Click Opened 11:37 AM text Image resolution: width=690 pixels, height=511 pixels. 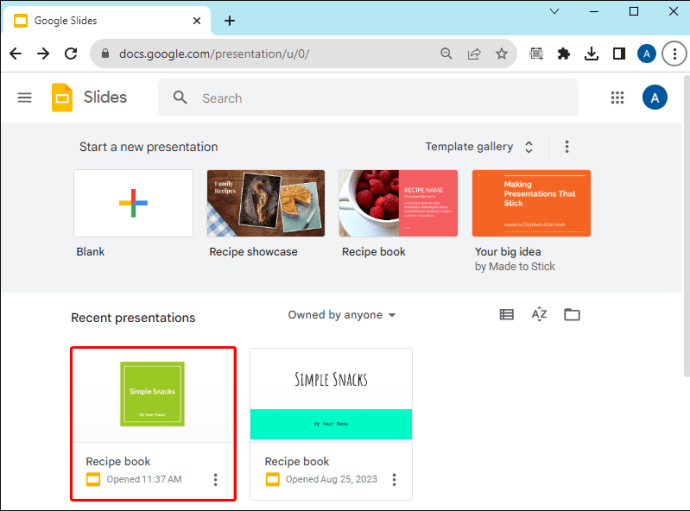144,479
